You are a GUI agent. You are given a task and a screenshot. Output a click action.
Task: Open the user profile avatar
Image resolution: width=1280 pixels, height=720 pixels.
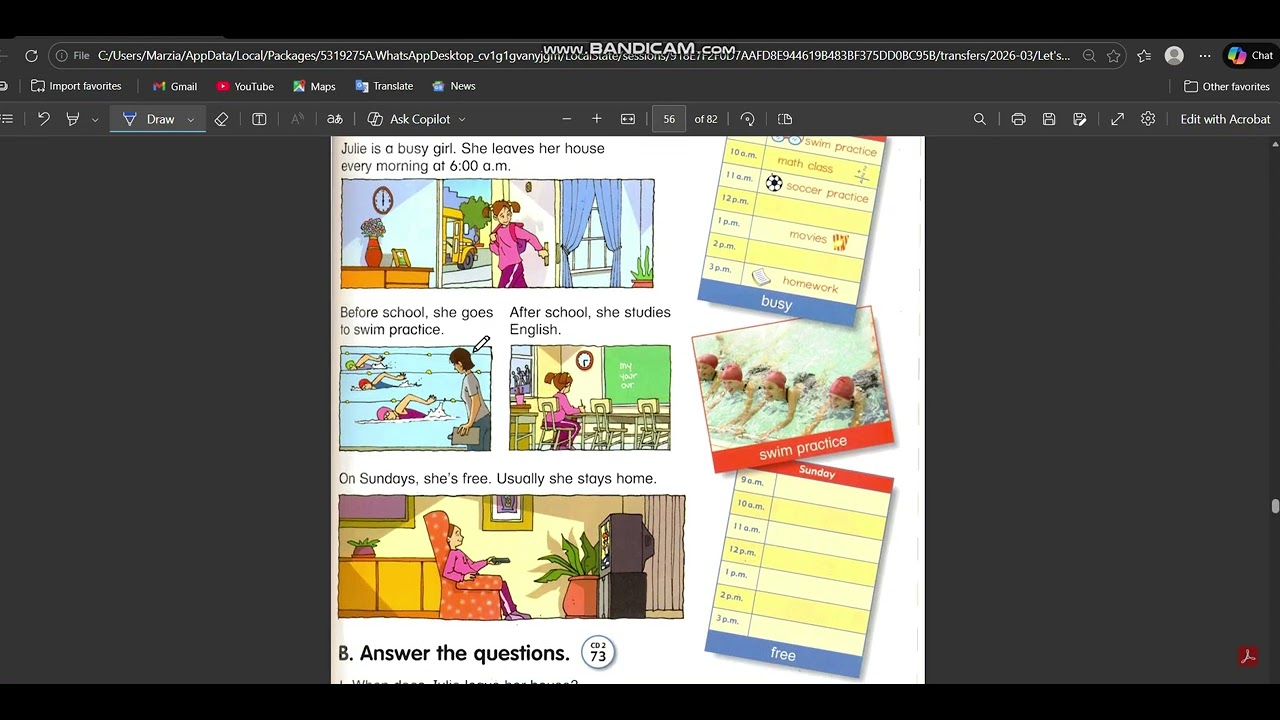(x=1174, y=56)
